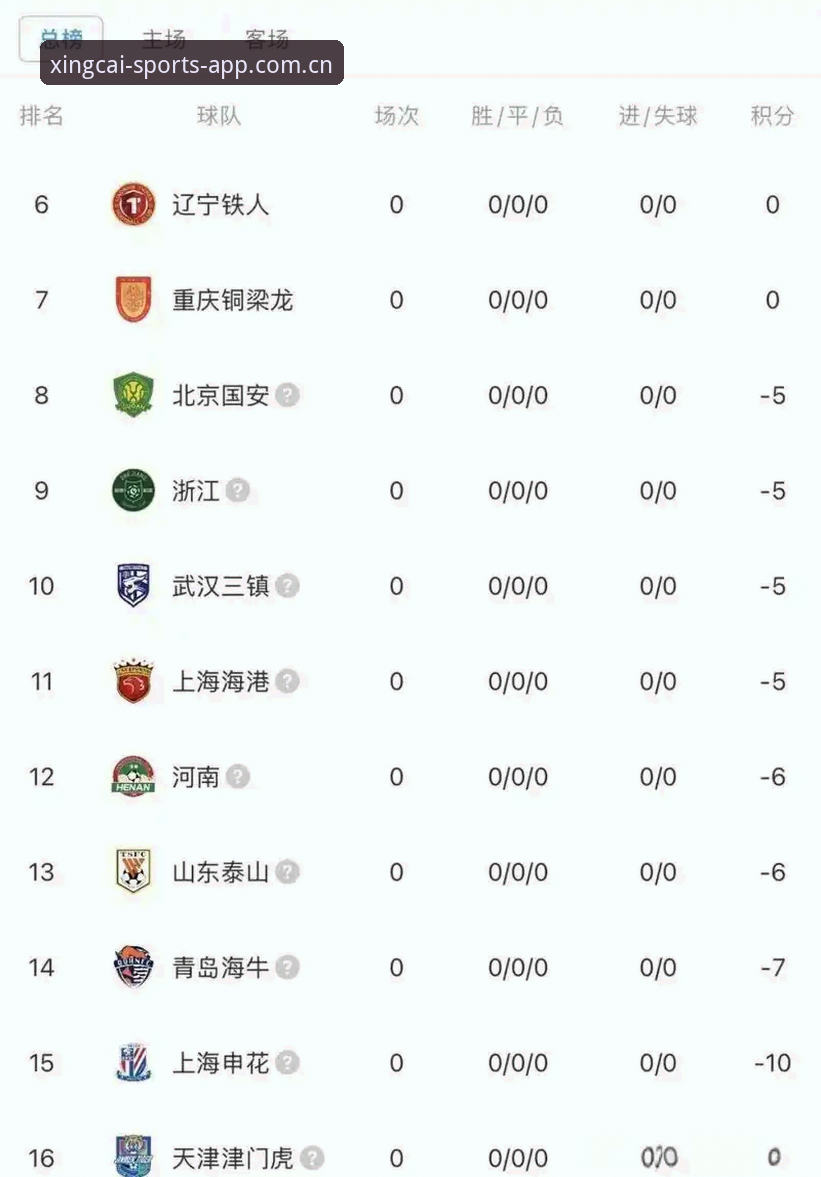Click the 重庆铜梁龙 team badge
The width and height of the screenshot is (821, 1177).
point(134,299)
